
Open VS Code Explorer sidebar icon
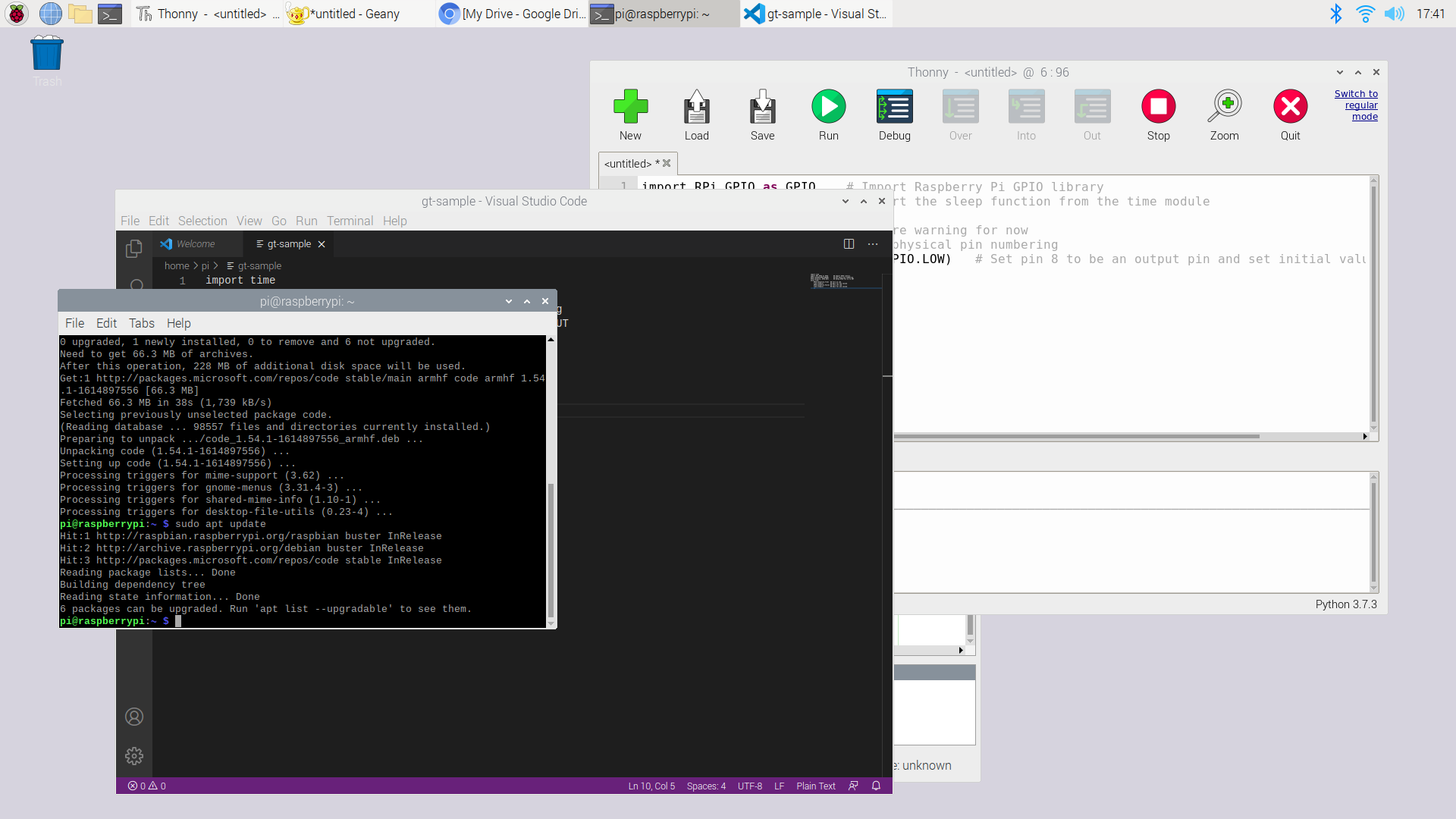click(134, 249)
